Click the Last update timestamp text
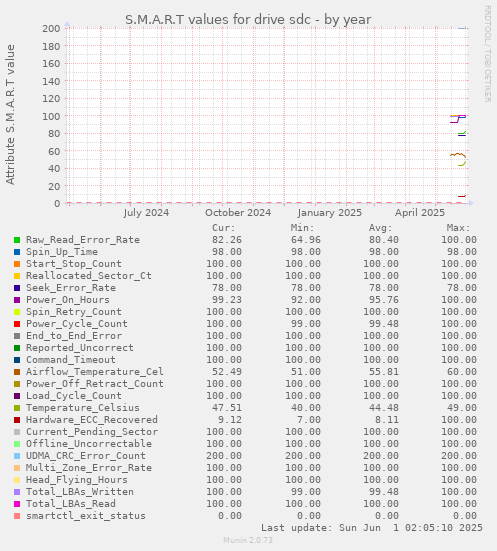The height and width of the screenshot is (551, 497). [372, 528]
